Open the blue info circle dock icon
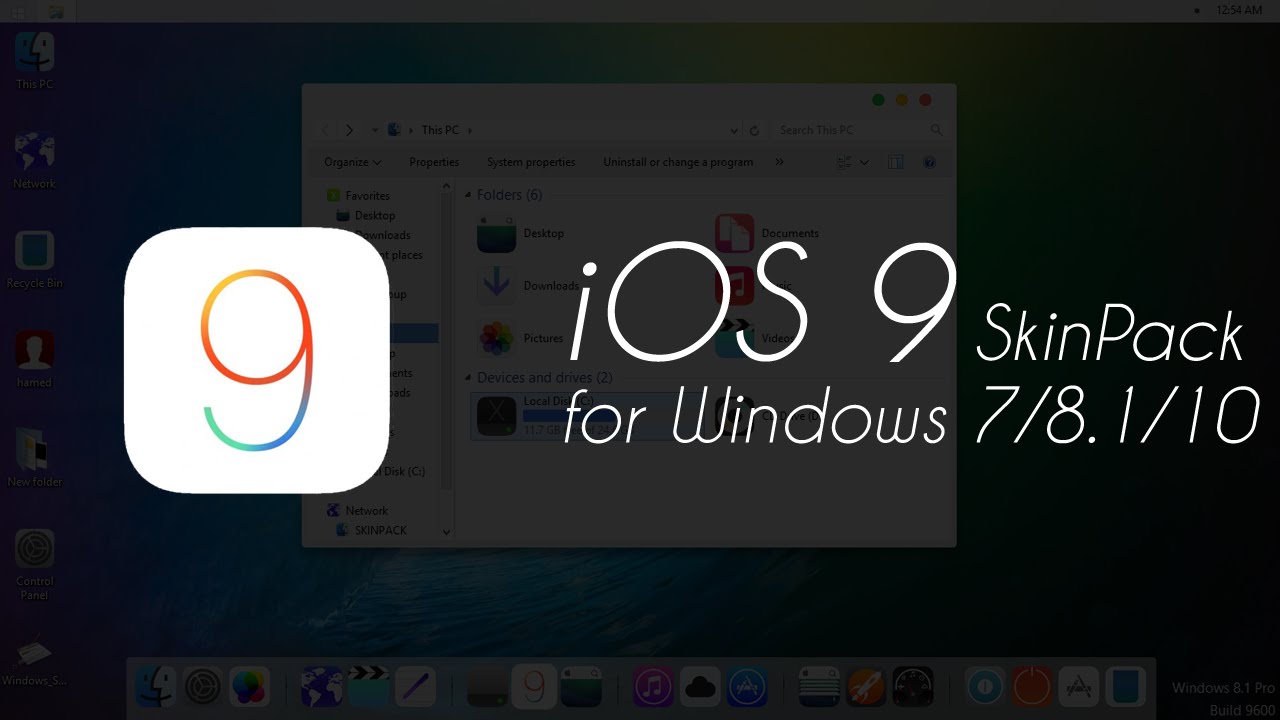1280x720 pixels. click(x=985, y=687)
